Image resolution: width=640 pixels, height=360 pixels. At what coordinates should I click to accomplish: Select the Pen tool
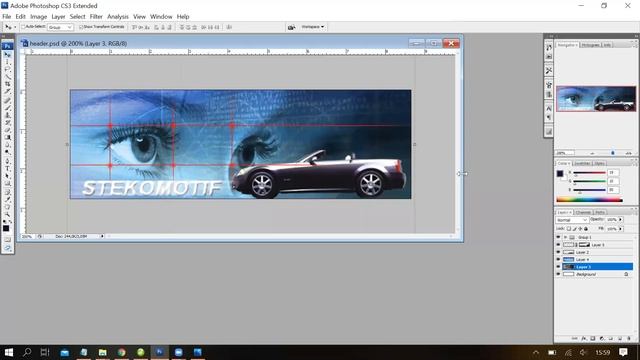pos(7,161)
